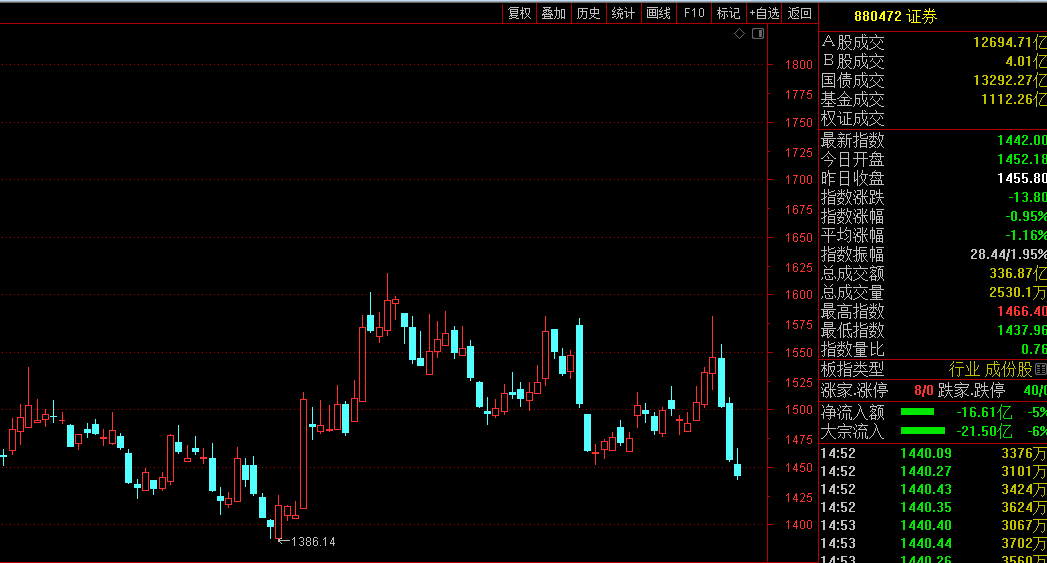The width and height of the screenshot is (1047, 563).
Task: Select 大宗流入 value -21.50亿
Action: (x=984, y=431)
